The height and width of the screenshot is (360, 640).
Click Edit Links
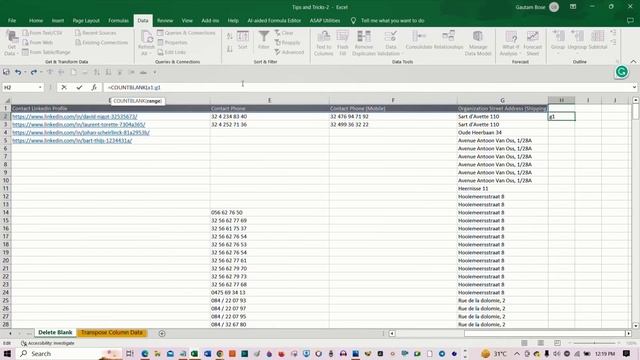point(171,52)
